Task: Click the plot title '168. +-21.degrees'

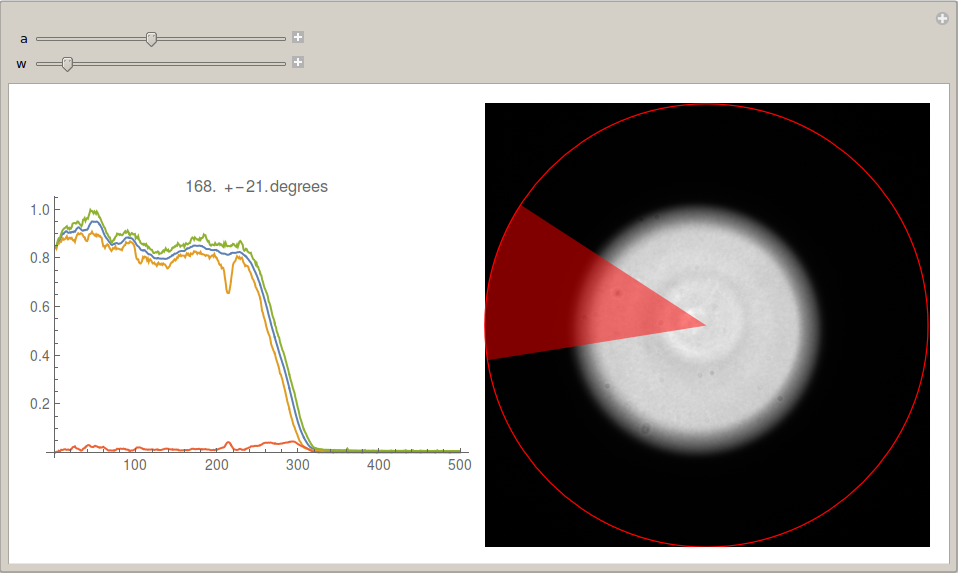Action: [x=257, y=186]
